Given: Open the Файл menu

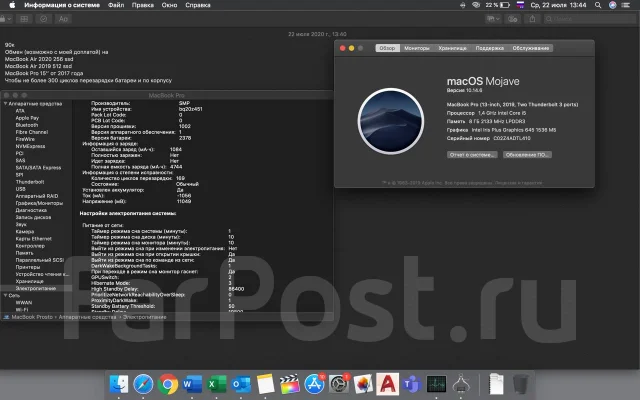Looking at the screenshot, I should [x=116, y=5].
